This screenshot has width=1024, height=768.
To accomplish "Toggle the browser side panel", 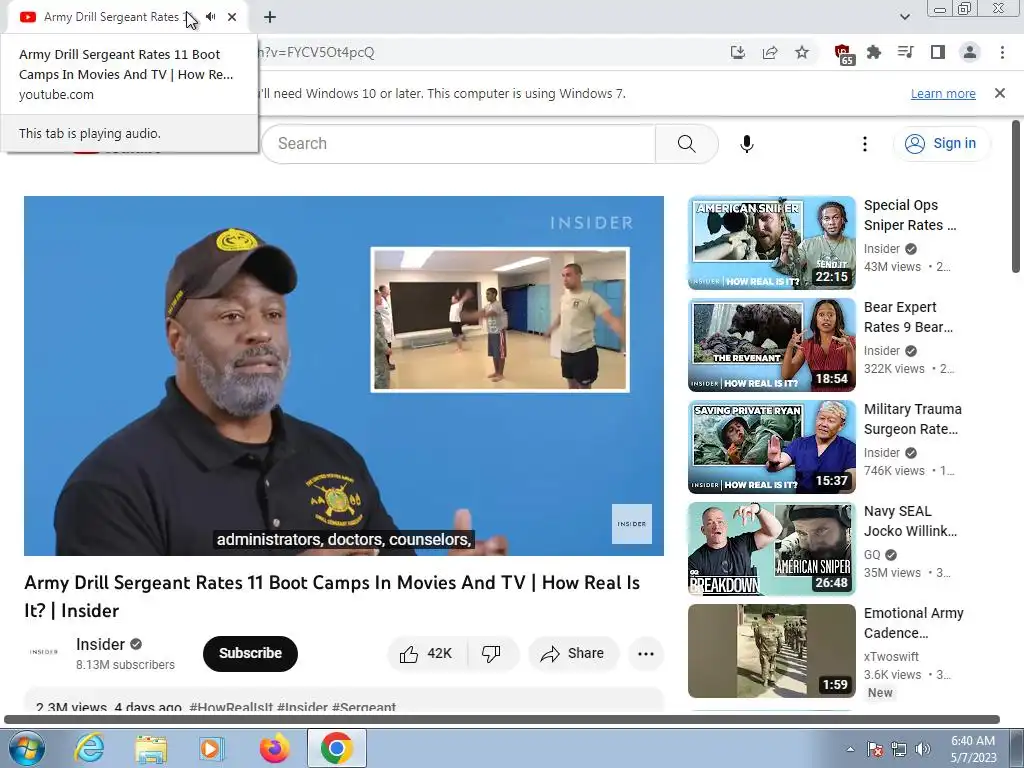I will coord(938,52).
